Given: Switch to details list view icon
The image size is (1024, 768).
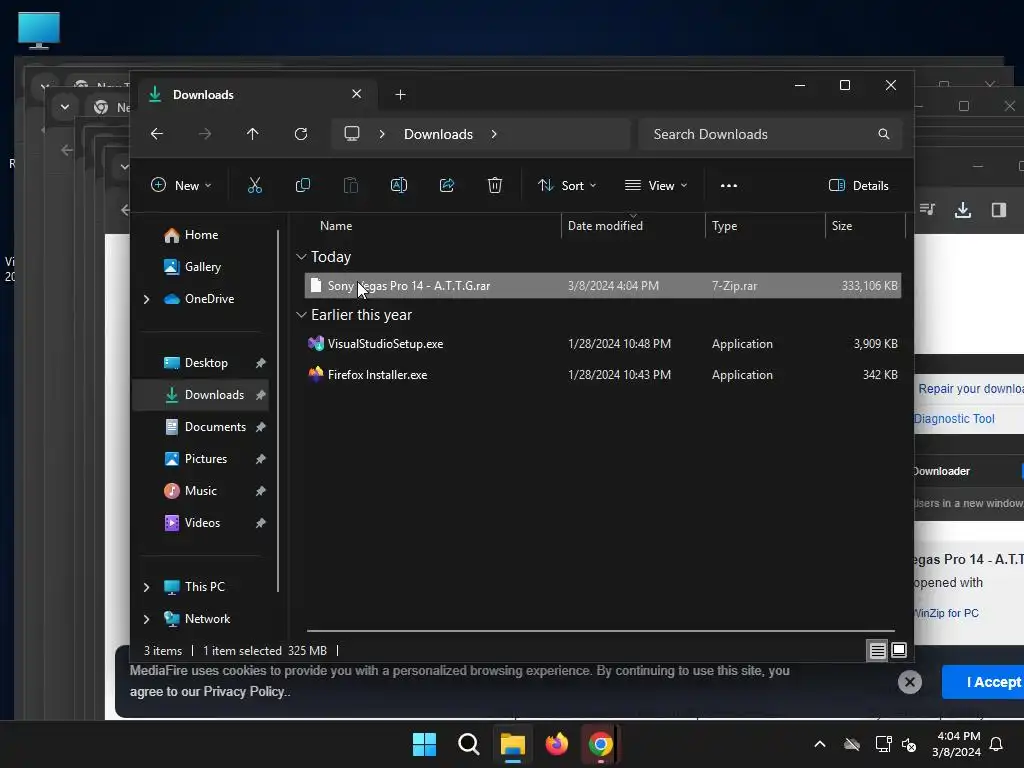Looking at the screenshot, I should click(x=878, y=650).
